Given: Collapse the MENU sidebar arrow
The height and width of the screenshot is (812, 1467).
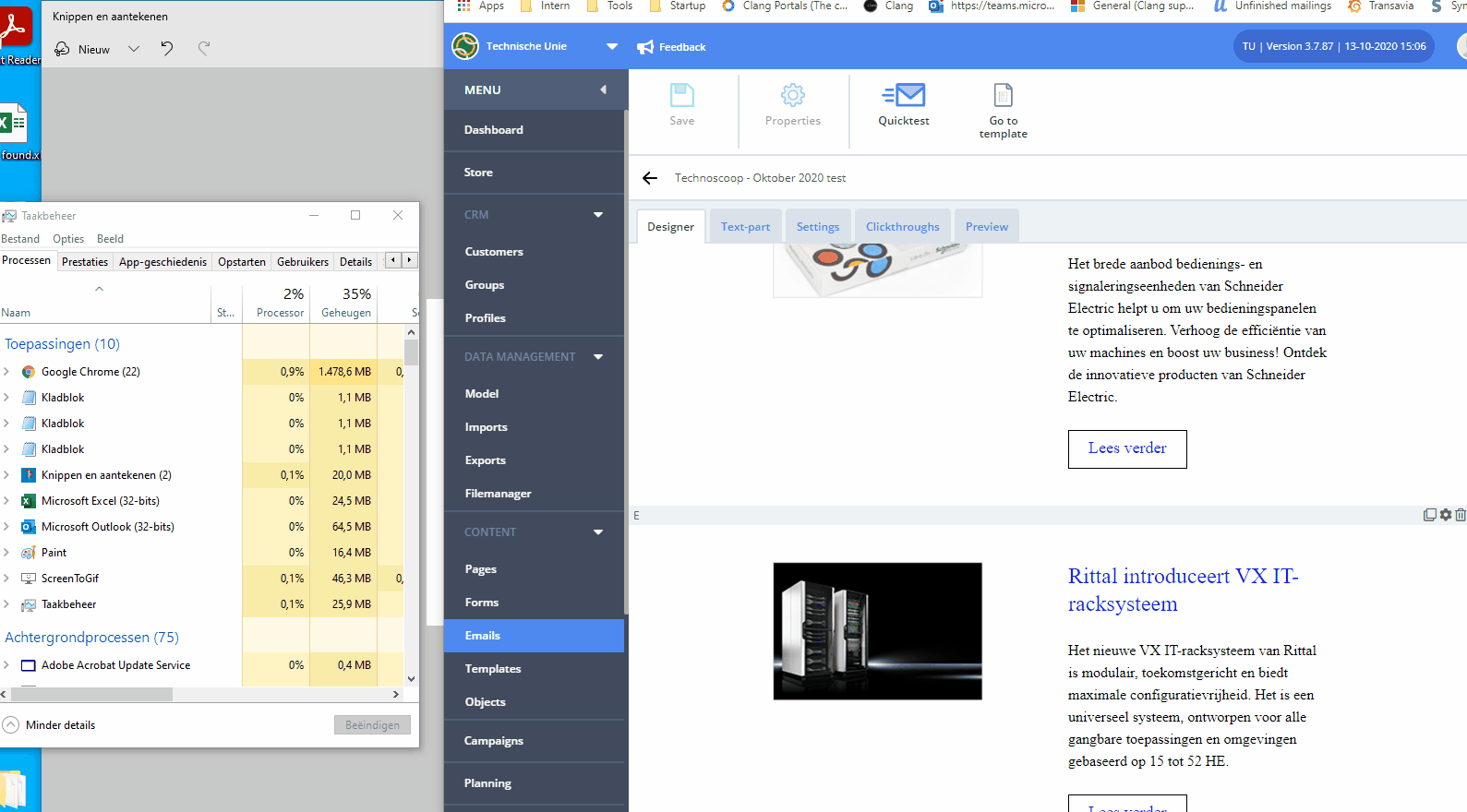Looking at the screenshot, I should (x=603, y=90).
